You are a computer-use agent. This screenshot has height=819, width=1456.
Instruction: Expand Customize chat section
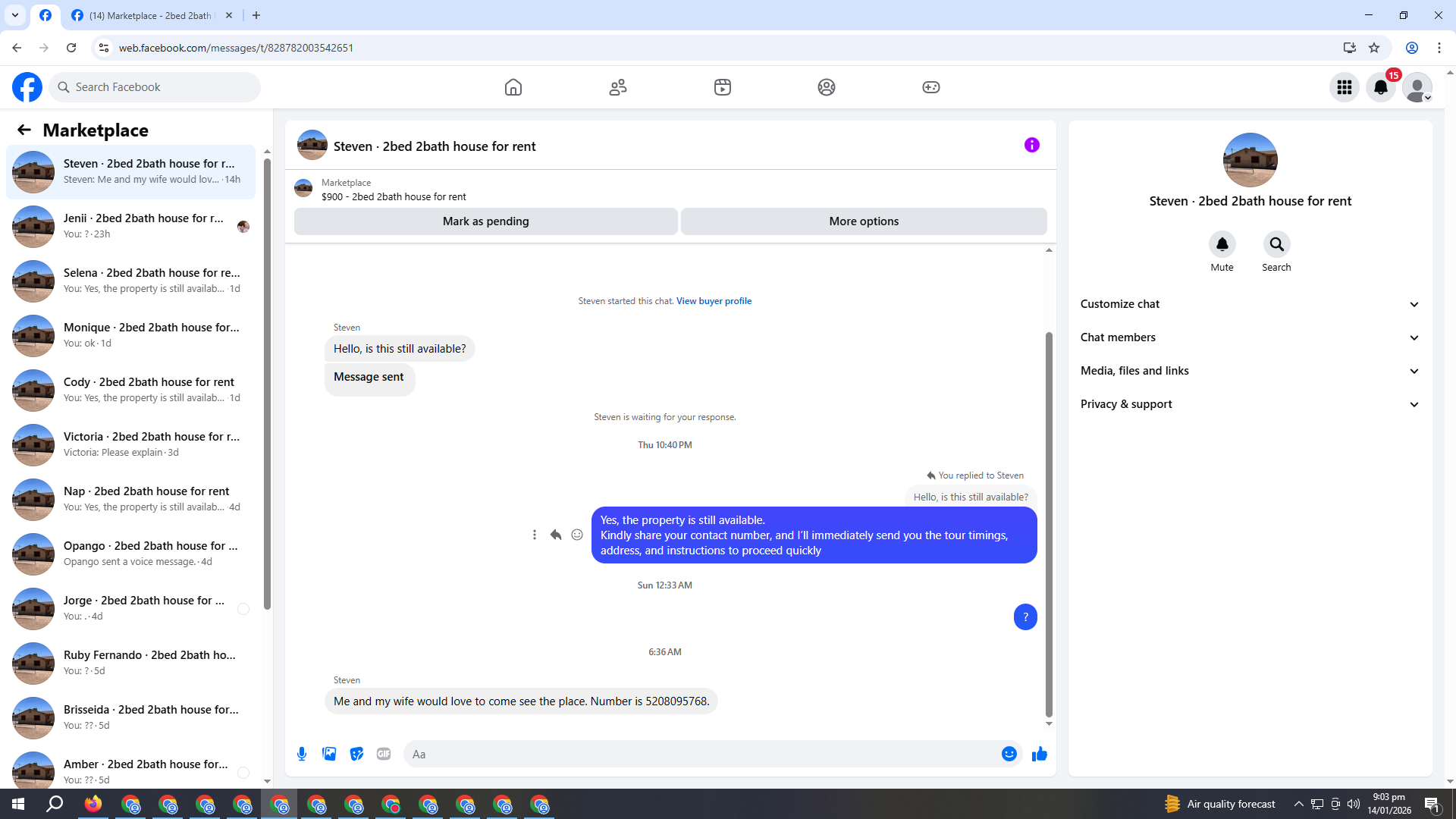click(1250, 304)
